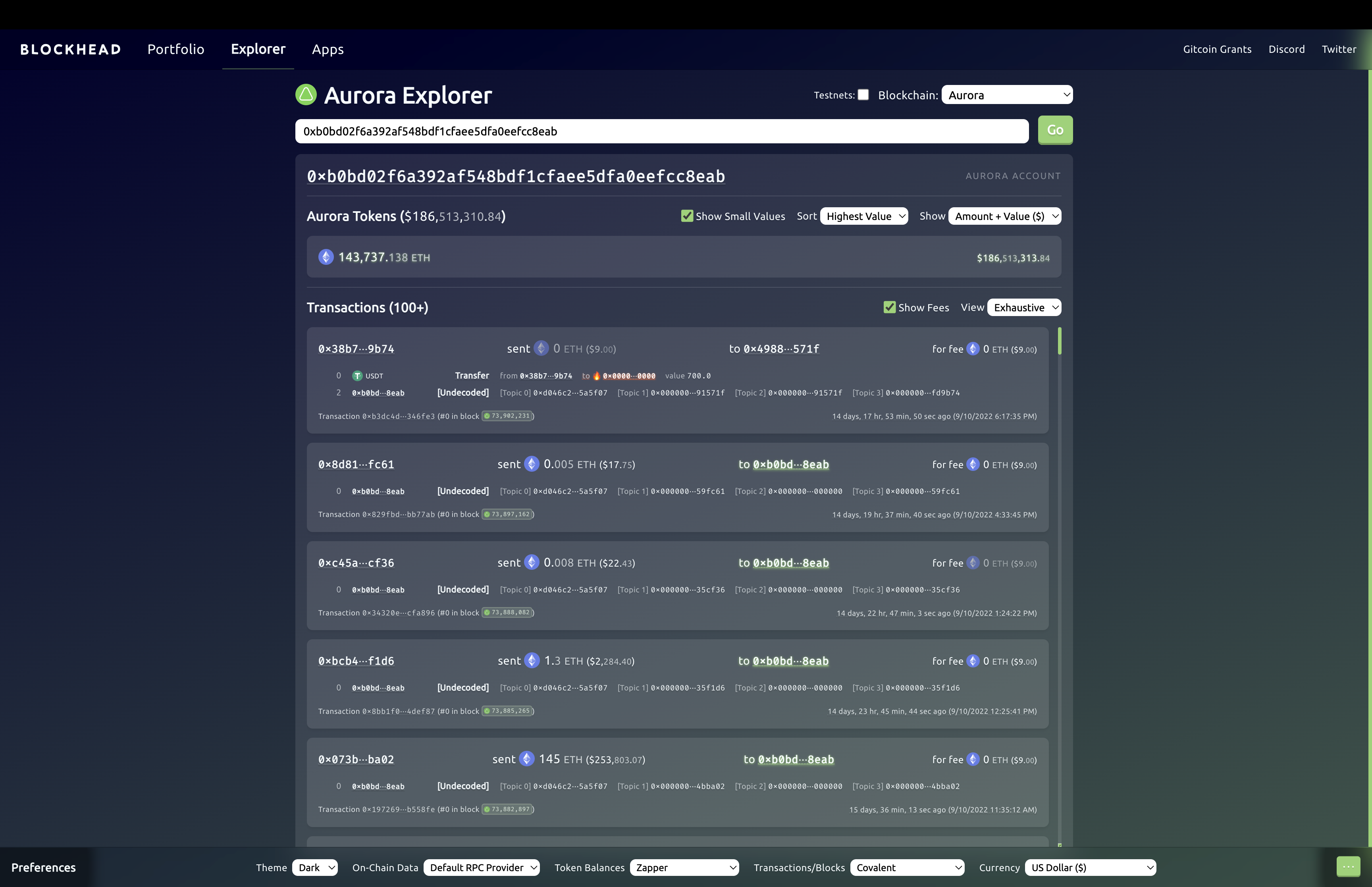The width and height of the screenshot is (1372, 887).
Task: Click block badge 73,897,162
Action: (x=507, y=514)
